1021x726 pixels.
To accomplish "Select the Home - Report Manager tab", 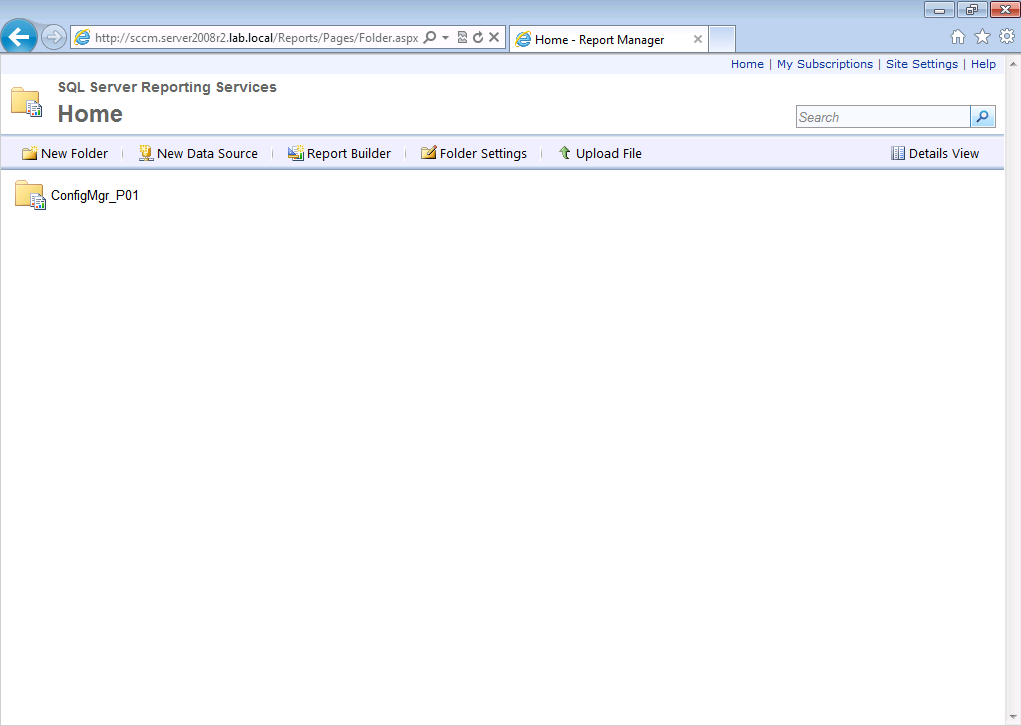I will (608, 40).
